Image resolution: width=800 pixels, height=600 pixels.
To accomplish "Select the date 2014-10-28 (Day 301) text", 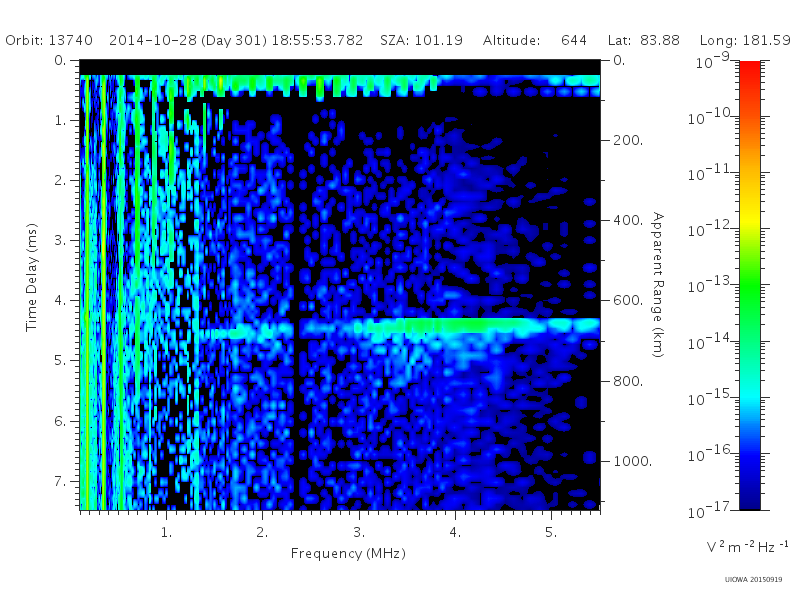I will point(188,40).
